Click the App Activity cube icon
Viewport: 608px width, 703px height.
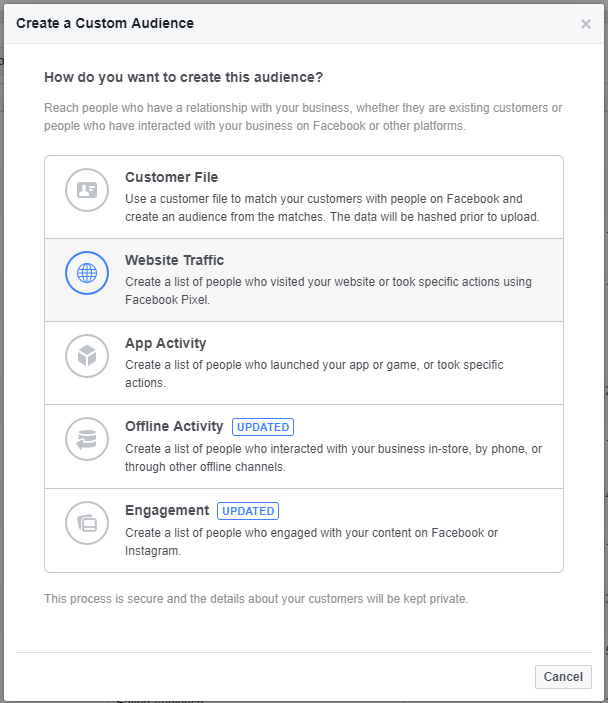87,356
